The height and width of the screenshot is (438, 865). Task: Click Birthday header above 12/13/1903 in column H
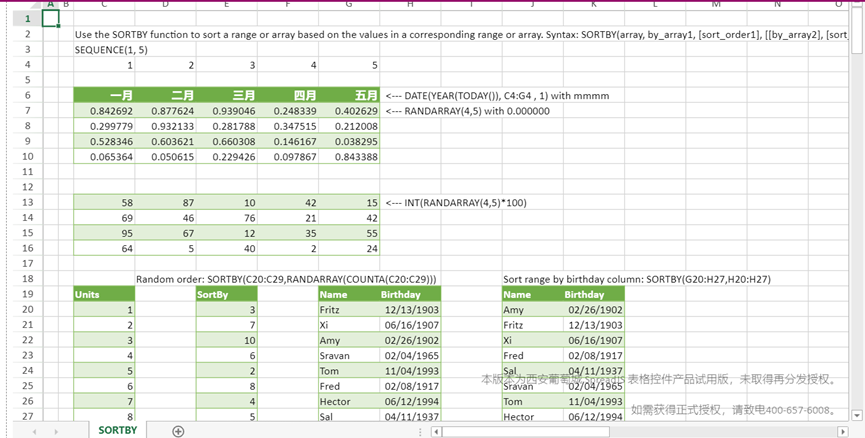410,294
